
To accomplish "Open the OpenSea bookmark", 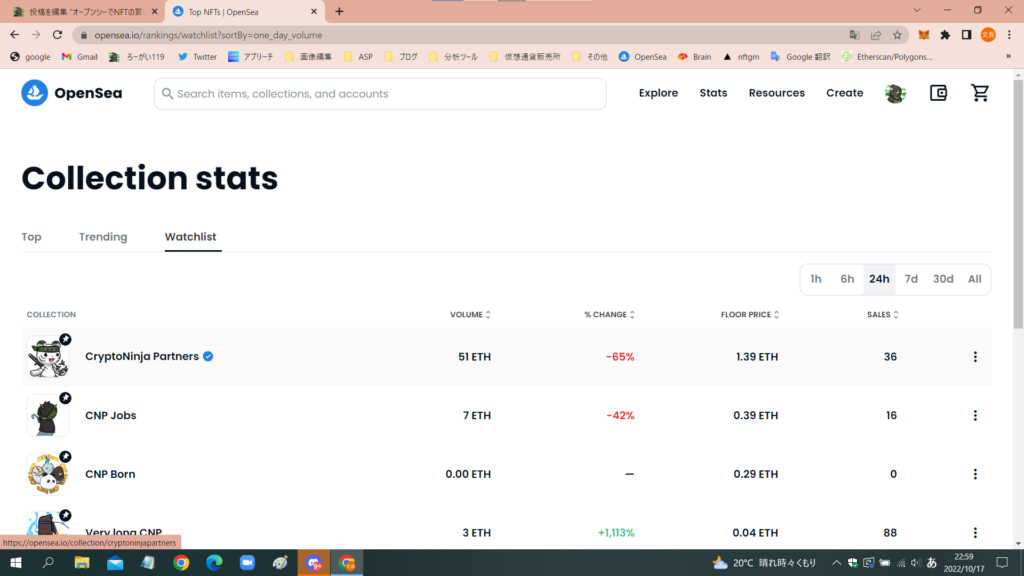I will [643, 57].
